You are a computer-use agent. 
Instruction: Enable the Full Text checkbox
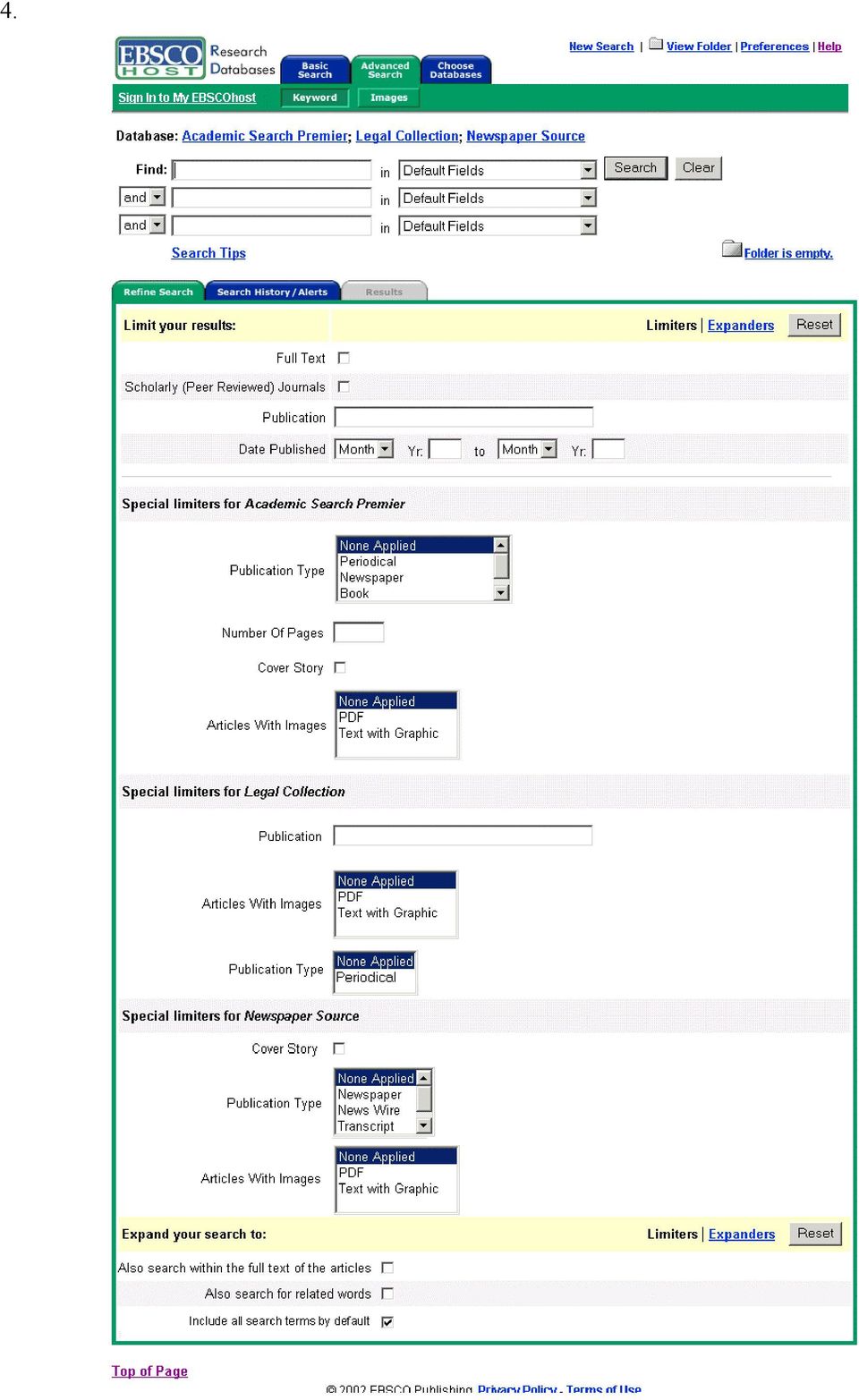344,358
